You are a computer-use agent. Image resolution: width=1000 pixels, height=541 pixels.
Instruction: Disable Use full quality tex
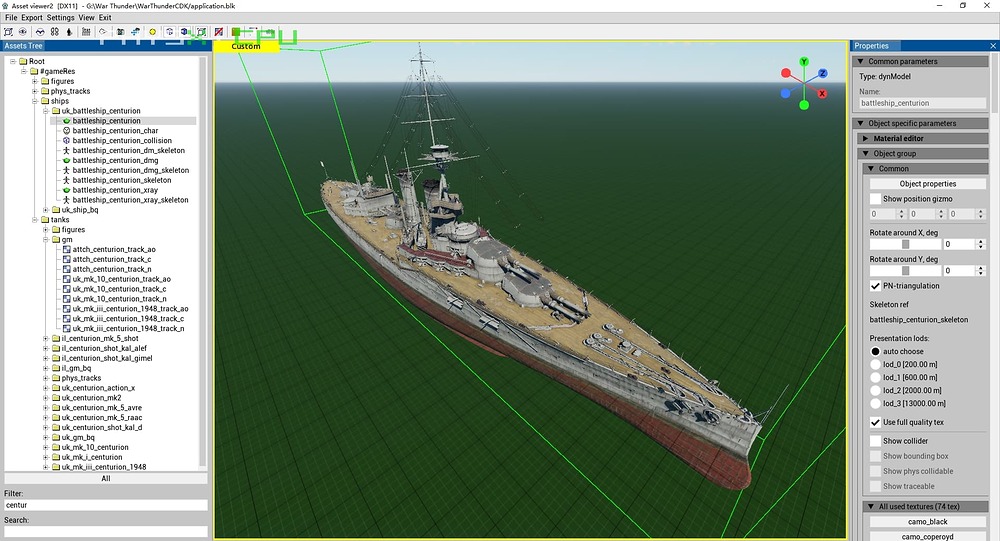tap(876, 423)
